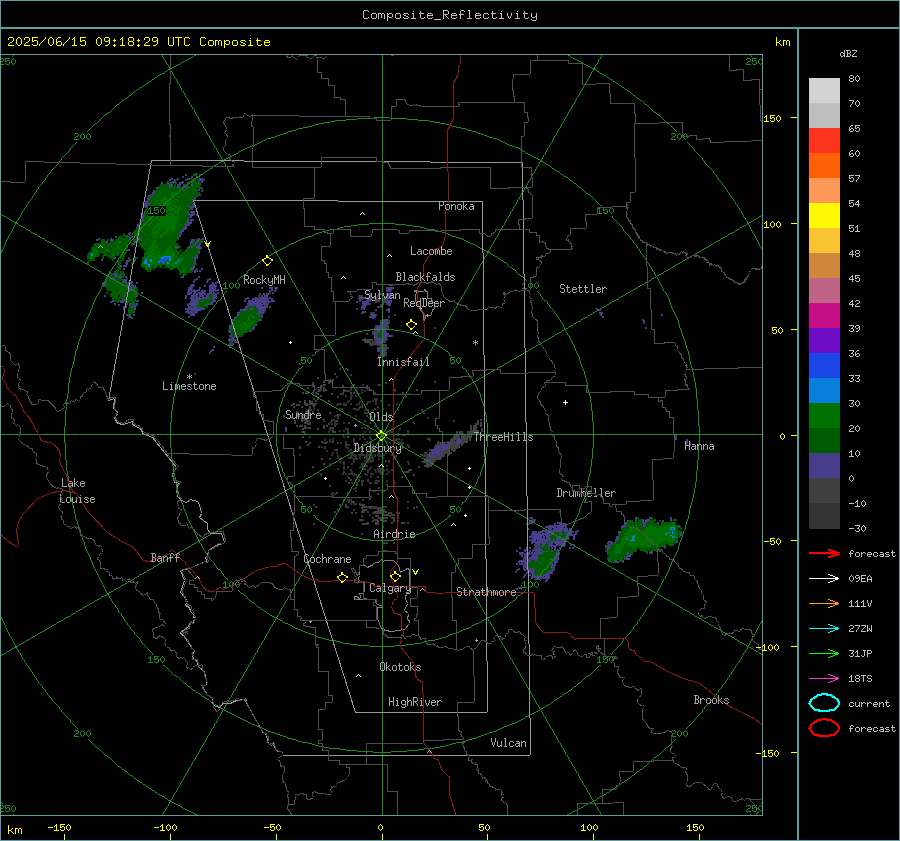Click the yellow diamond marker below Cochrane
Viewport: 900px width, 841px height.
click(342, 578)
